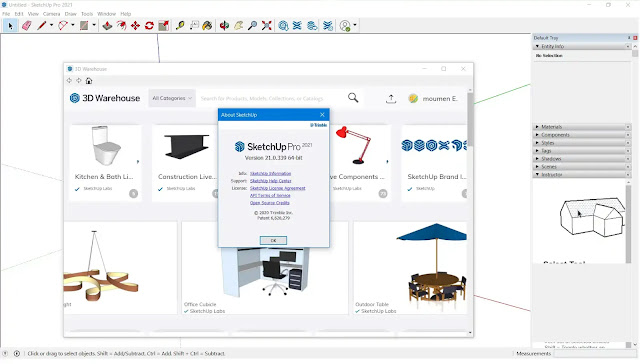Select the Orbit tool
The width and height of the screenshot is (640, 364).
pos(224,26)
